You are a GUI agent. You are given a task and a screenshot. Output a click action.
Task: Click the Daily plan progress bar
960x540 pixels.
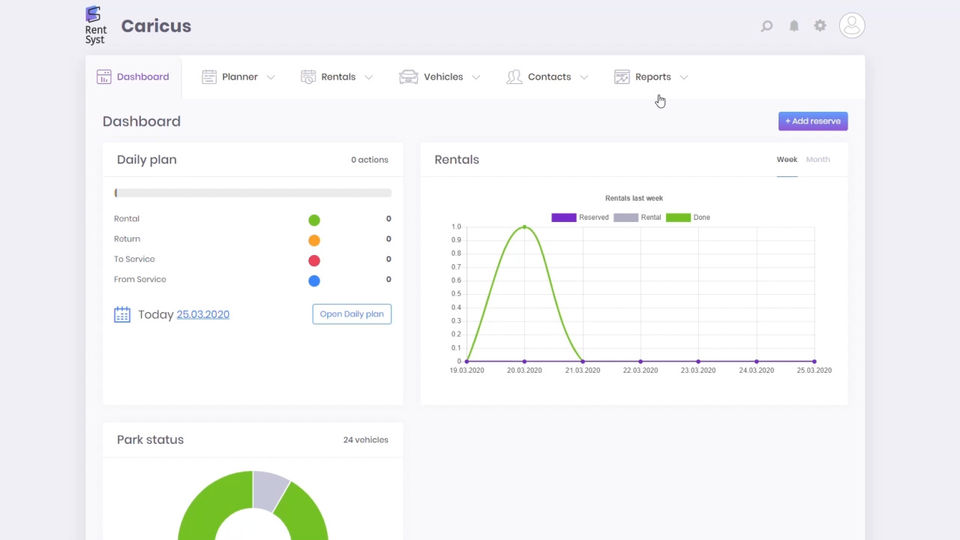[253, 193]
